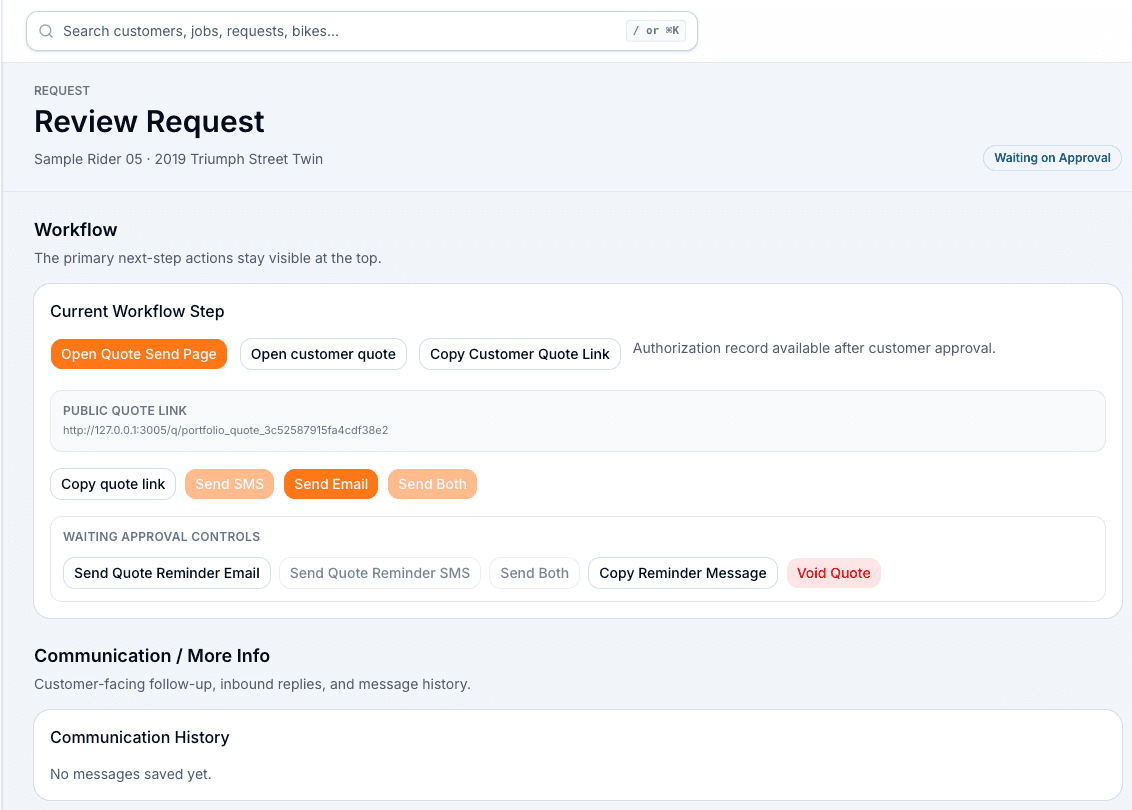Copy Customer Quote Link
The width and height of the screenshot is (1132, 810).
click(x=520, y=354)
